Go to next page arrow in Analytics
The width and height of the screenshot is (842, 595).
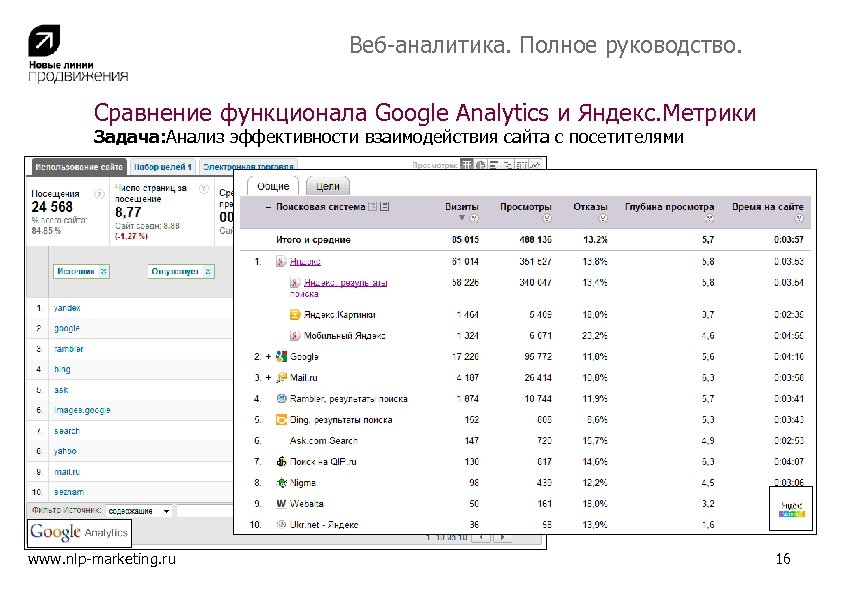tap(501, 538)
